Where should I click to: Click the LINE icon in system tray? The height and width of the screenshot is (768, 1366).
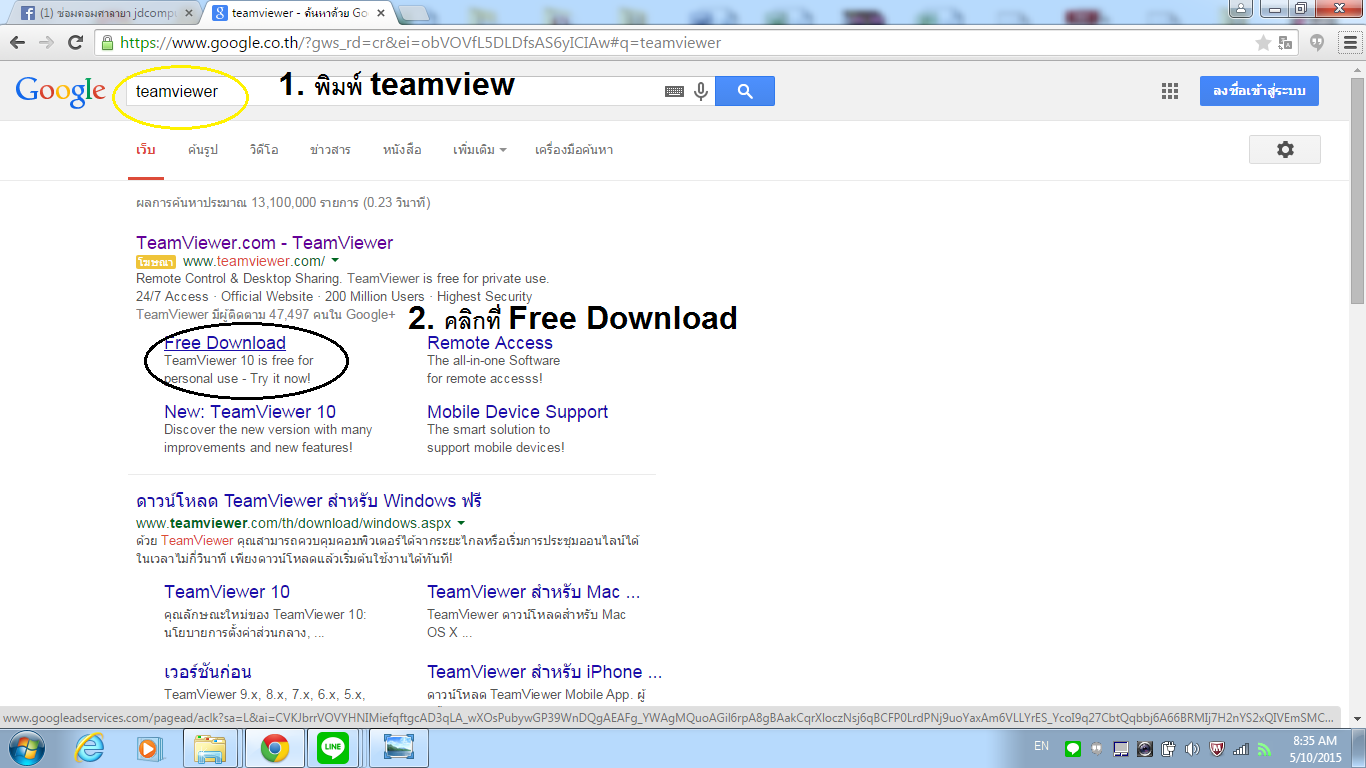click(x=1073, y=749)
